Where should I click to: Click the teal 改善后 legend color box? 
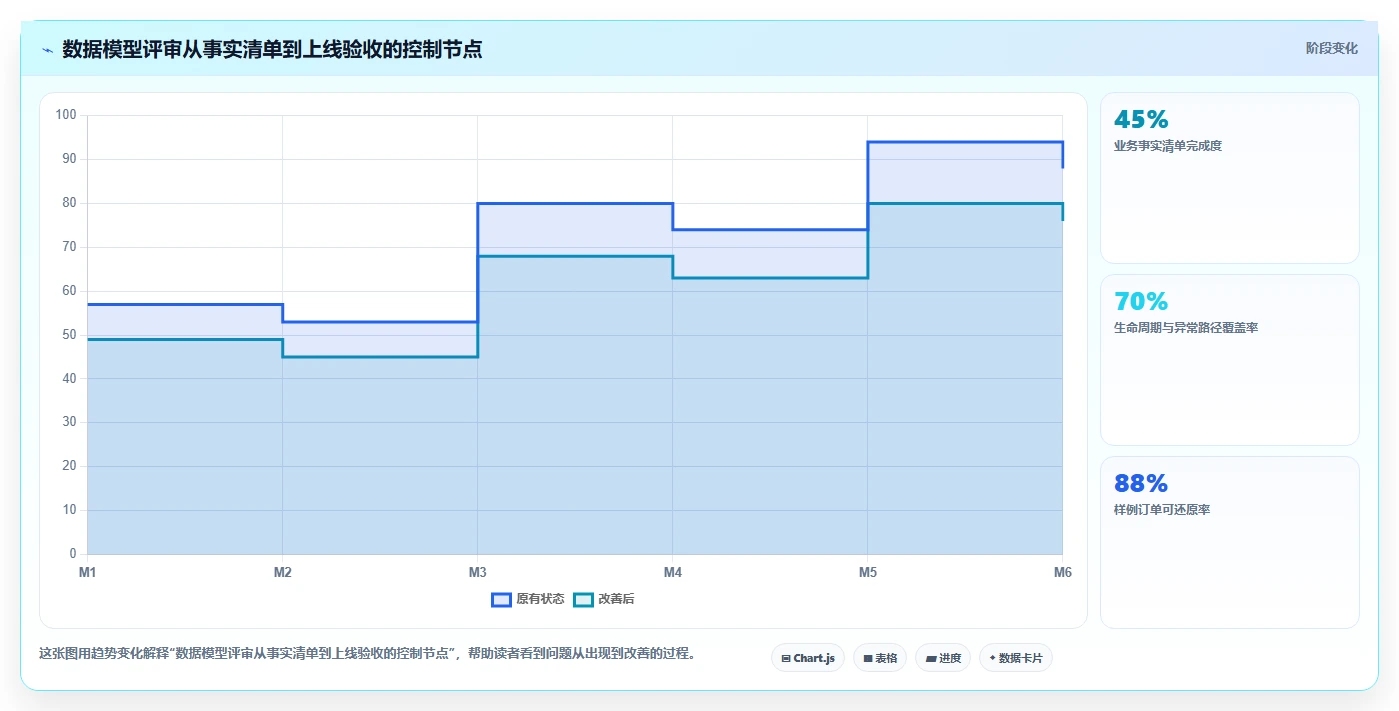coord(583,599)
